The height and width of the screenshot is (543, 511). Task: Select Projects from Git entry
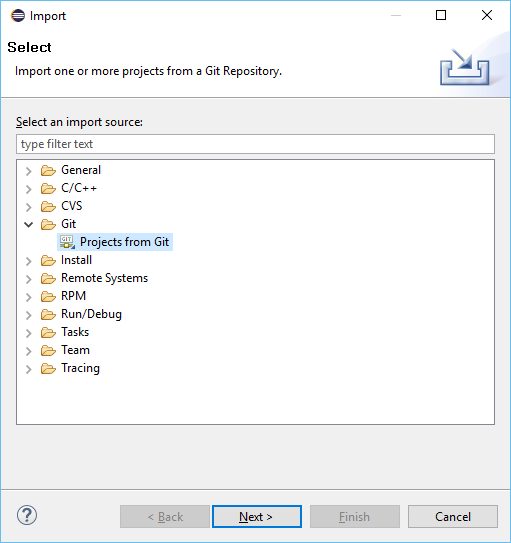[x=115, y=242]
